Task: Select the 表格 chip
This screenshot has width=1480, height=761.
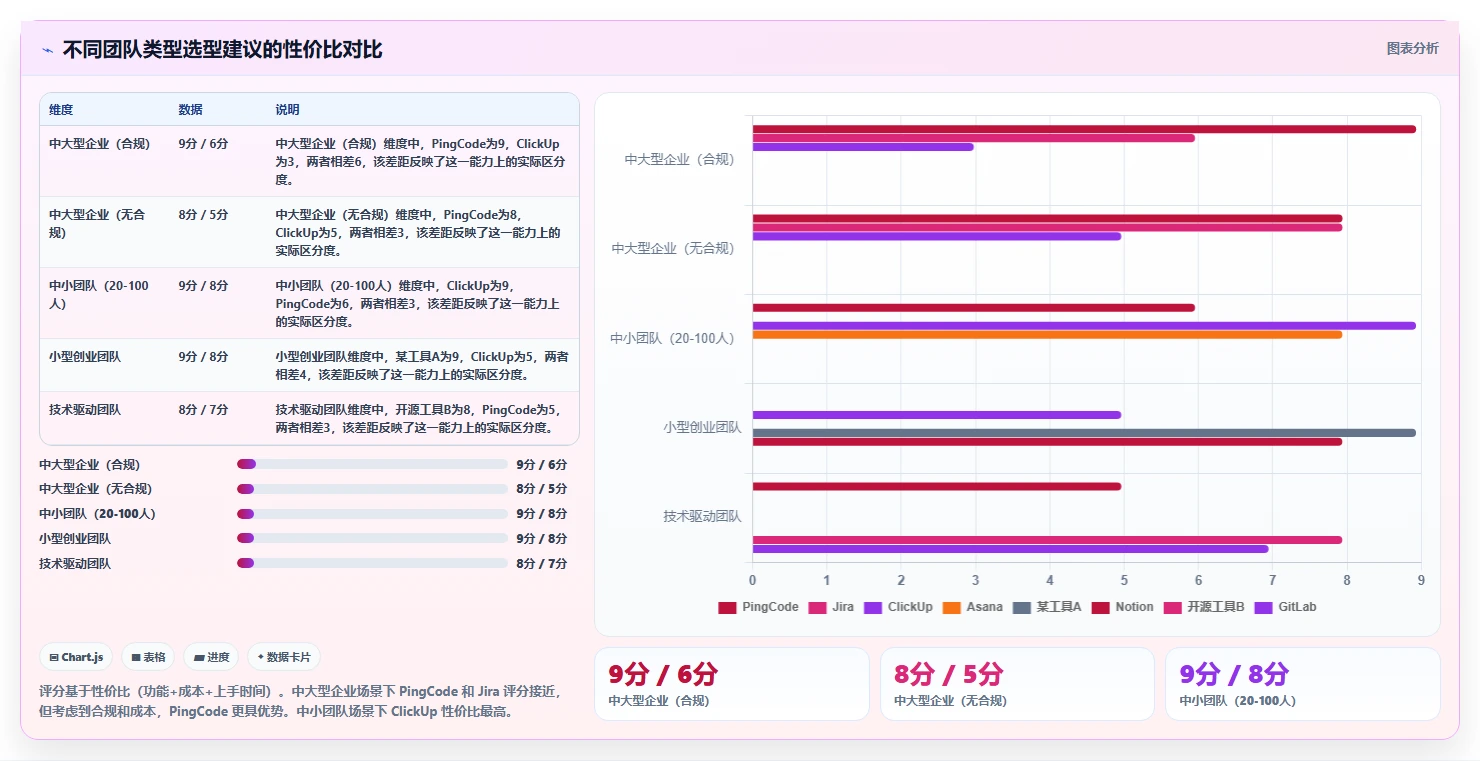Action: coord(148,657)
